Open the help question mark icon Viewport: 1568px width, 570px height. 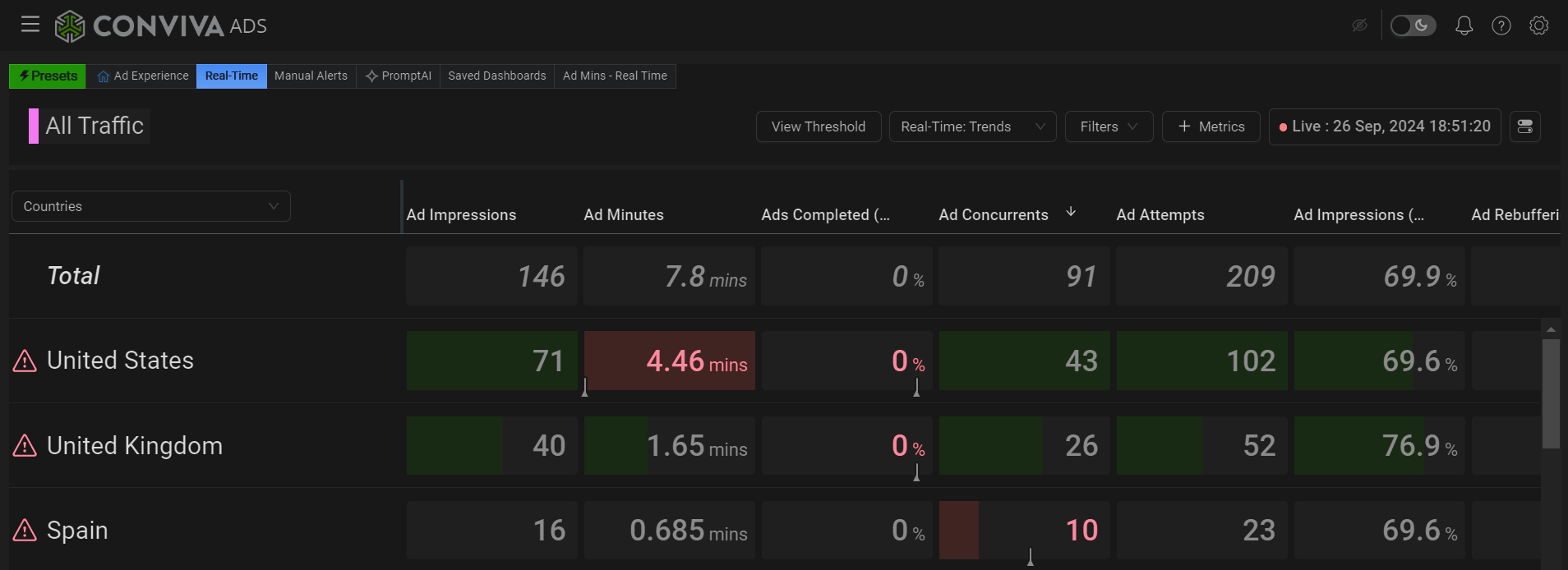click(x=1501, y=25)
